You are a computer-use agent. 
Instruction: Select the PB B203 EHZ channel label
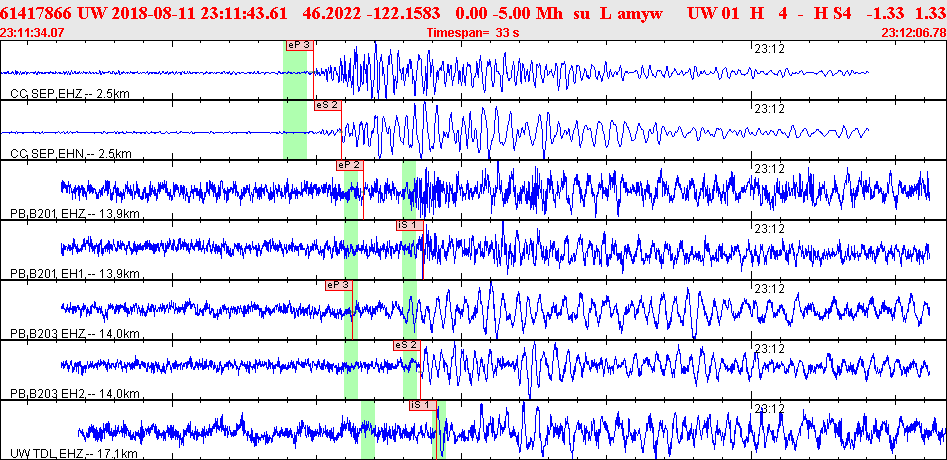pos(74,334)
